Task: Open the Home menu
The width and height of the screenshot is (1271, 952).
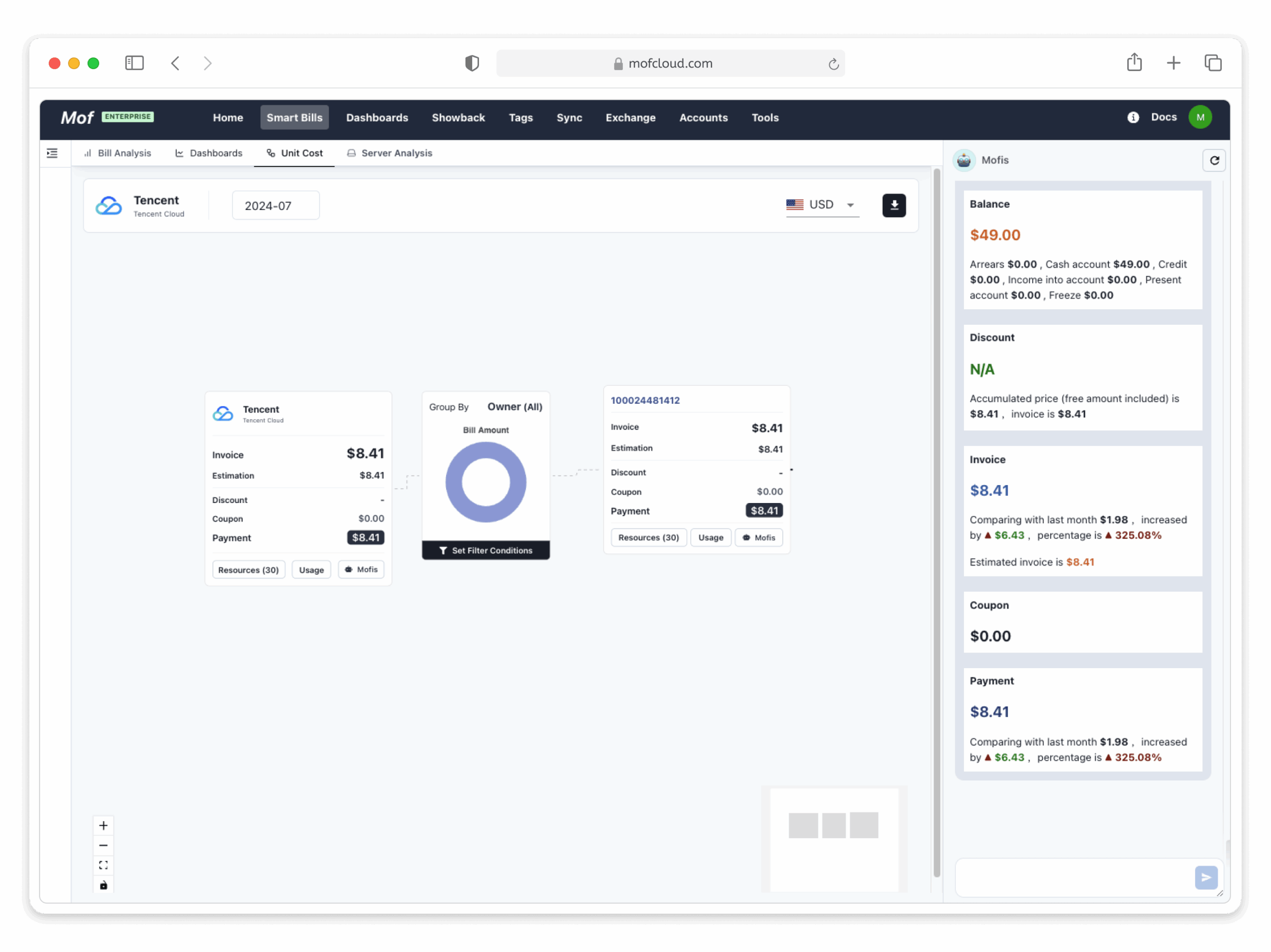Action: pyautogui.click(x=228, y=118)
